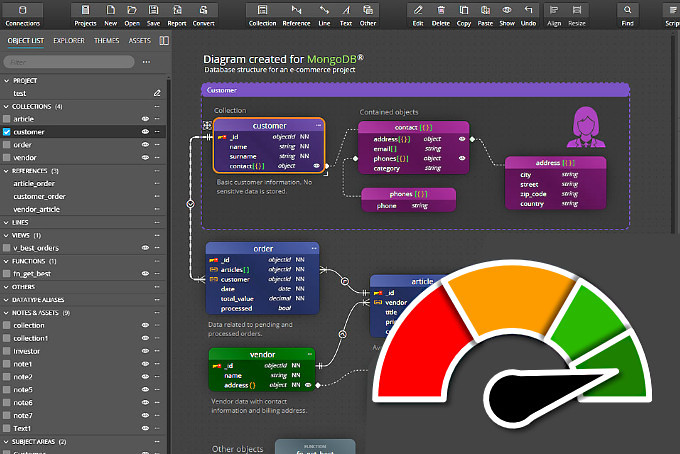This screenshot has height=454, width=680.
Task: Open filter options ellipsis menu
Action: pos(147,62)
